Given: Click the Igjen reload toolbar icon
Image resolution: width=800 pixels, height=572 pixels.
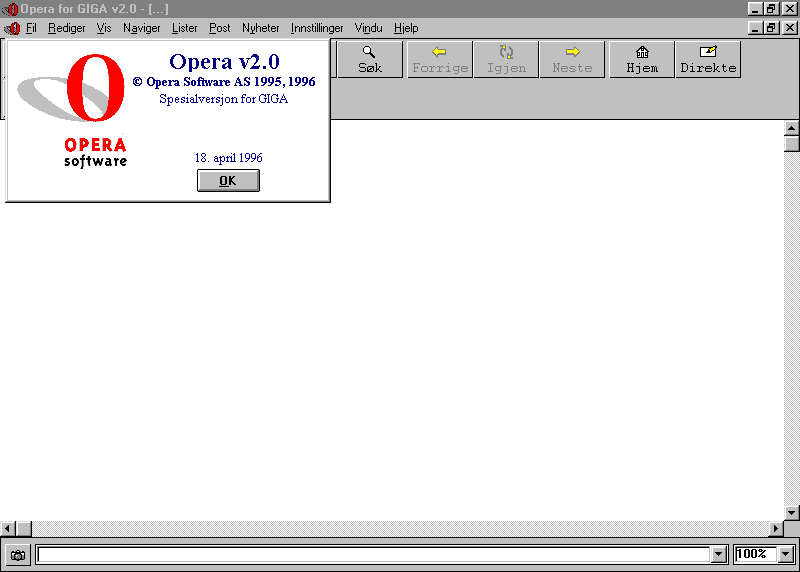Looking at the screenshot, I should [506, 60].
